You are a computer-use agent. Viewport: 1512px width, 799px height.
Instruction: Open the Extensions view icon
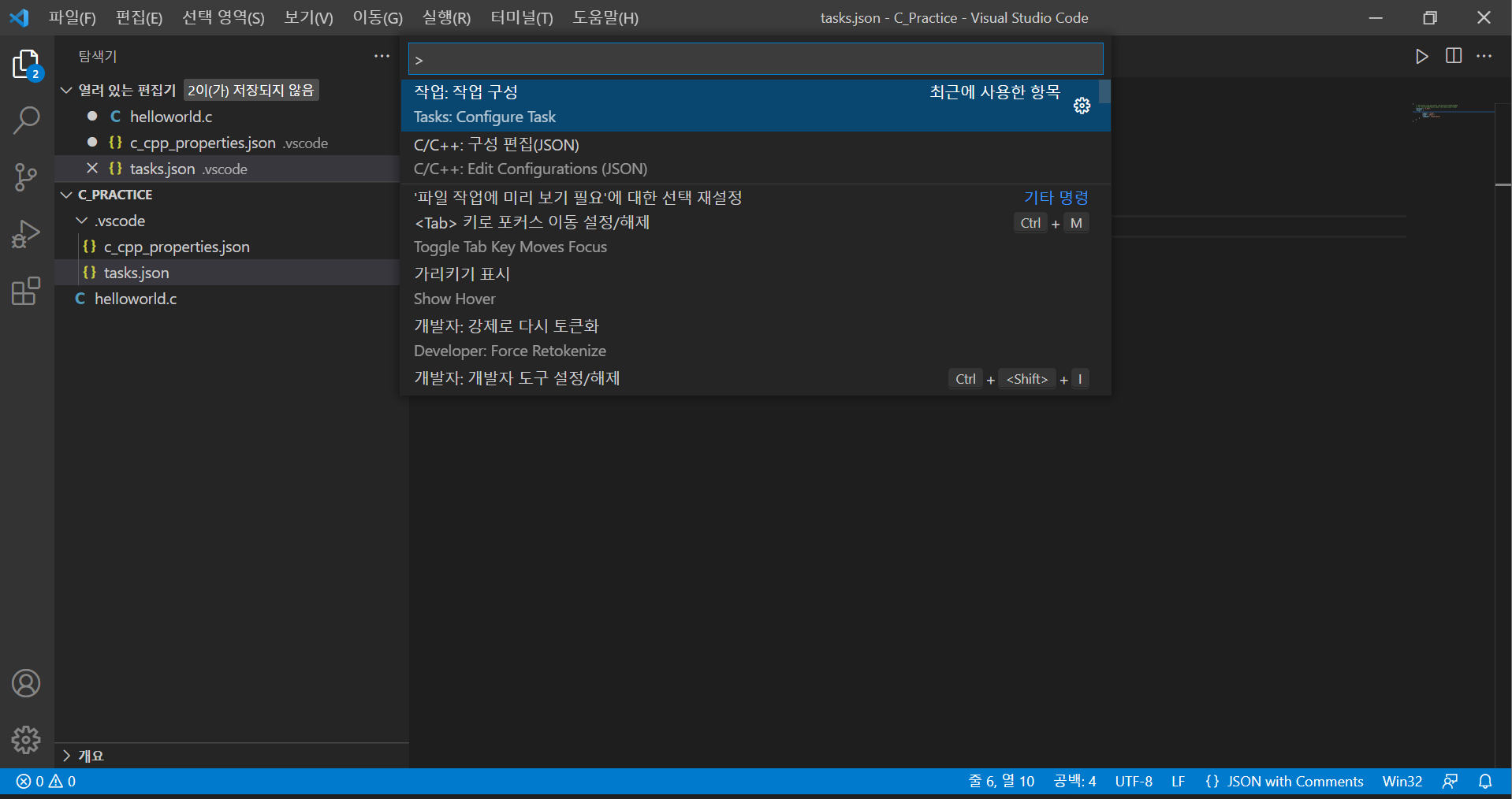point(26,291)
